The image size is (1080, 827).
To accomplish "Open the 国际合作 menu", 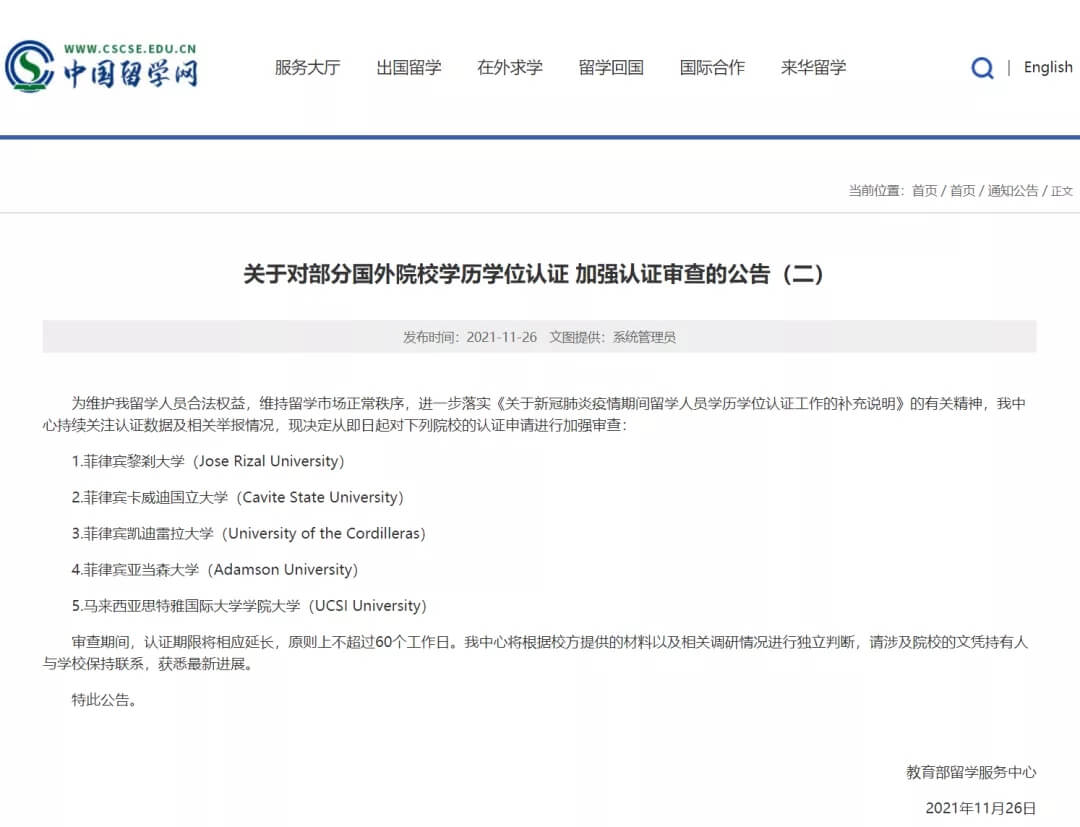I will (x=712, y=67).
